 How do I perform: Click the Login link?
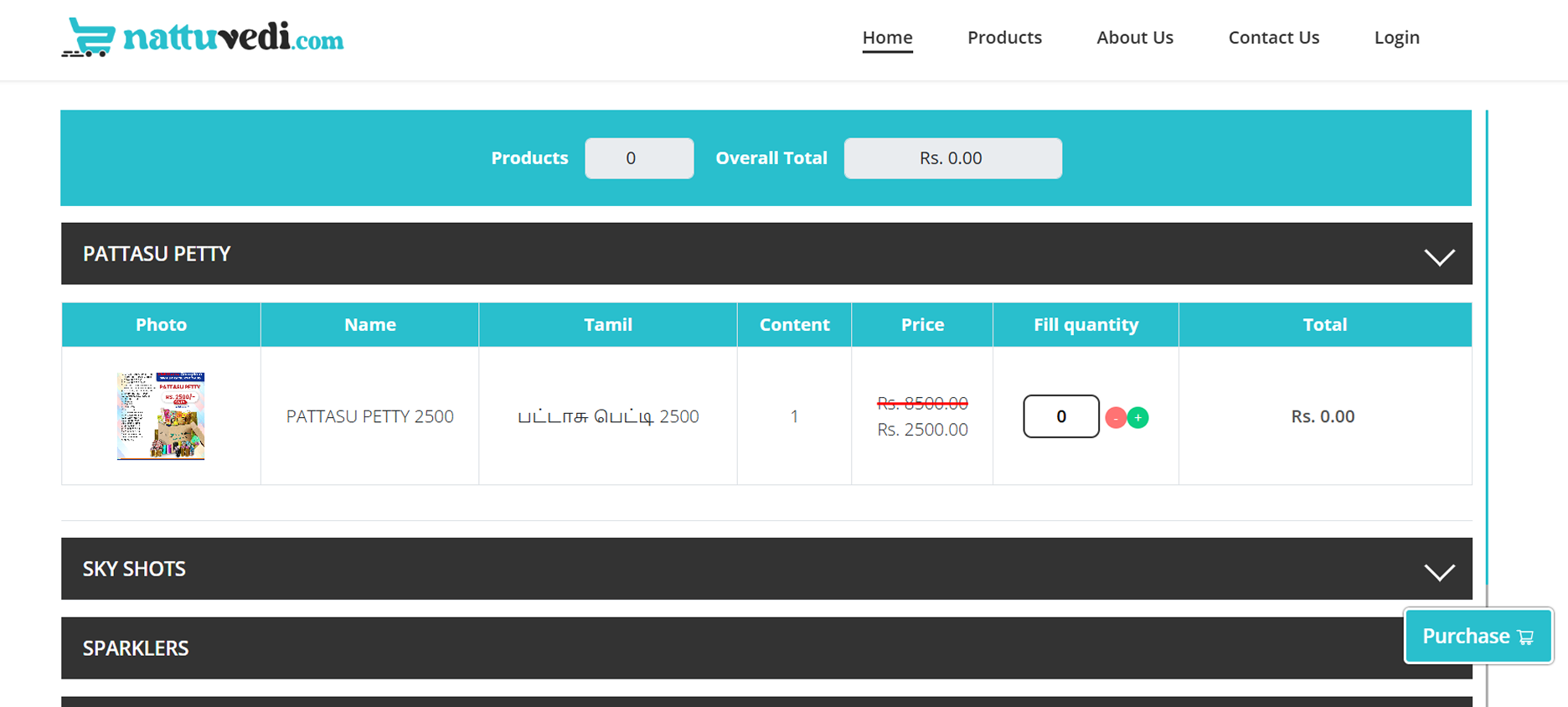tap(1396, 38)
